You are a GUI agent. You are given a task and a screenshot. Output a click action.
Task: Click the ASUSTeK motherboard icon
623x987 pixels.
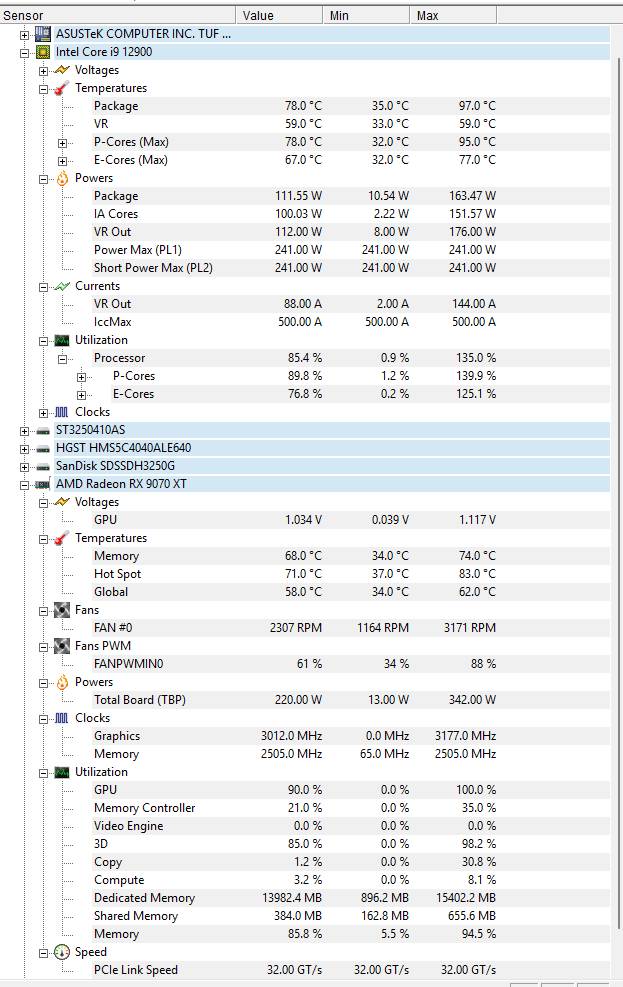43,34
